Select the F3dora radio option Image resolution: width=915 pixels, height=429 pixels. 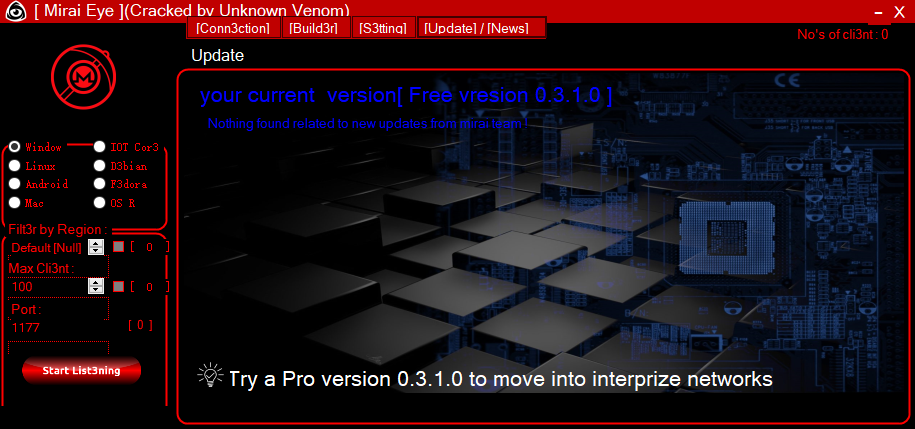point(100,184)
